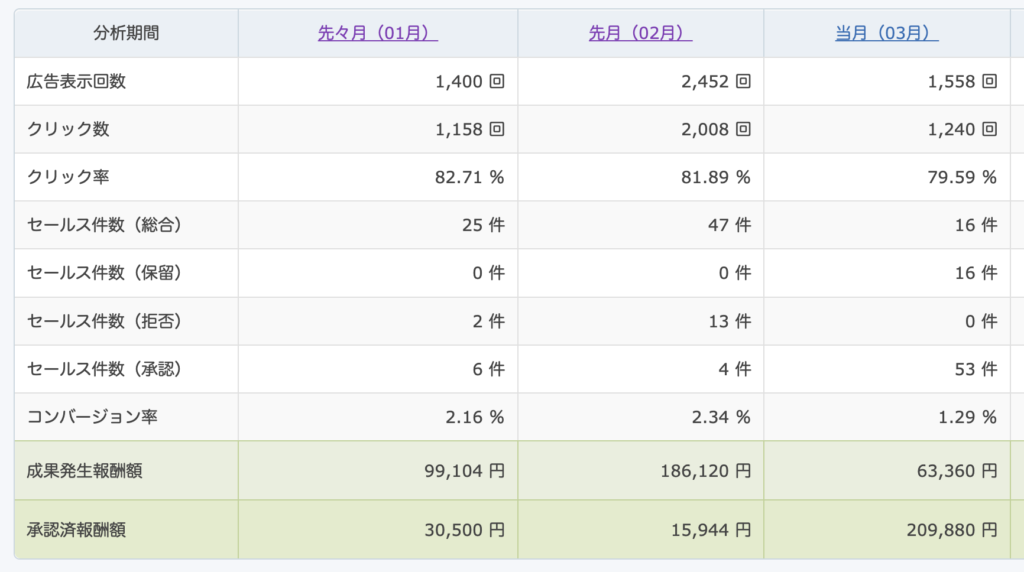Screen dimensions: 1024x572
Task: Click the セールス件数（承認） row label
Action: [104, 369]
